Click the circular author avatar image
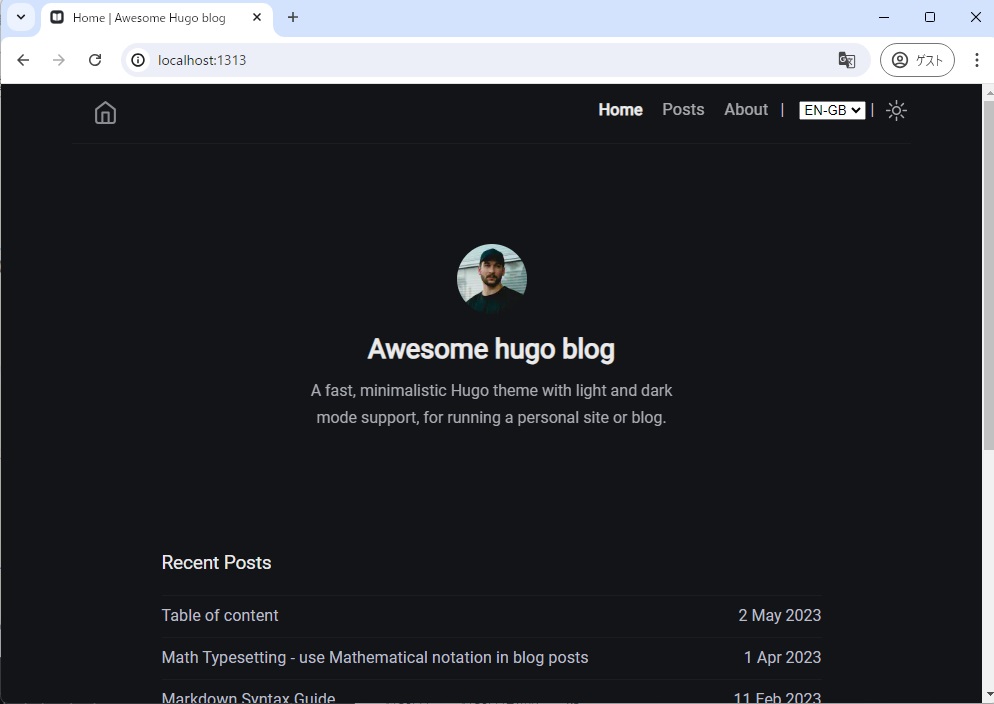The image size is (994, 704). tap(491, 279)
